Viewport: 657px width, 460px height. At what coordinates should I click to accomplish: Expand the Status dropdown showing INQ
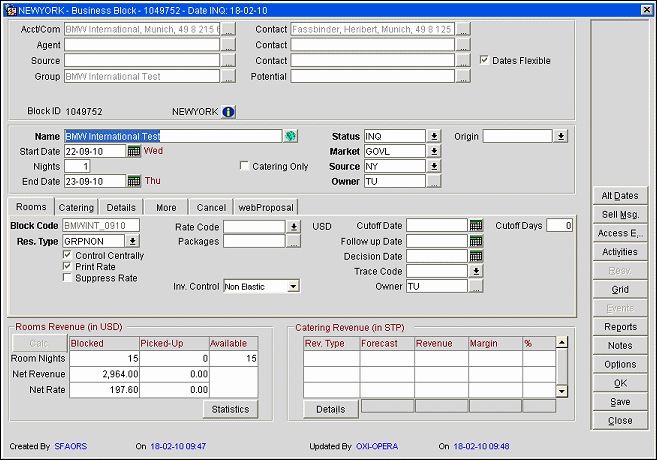click(434, 136)
